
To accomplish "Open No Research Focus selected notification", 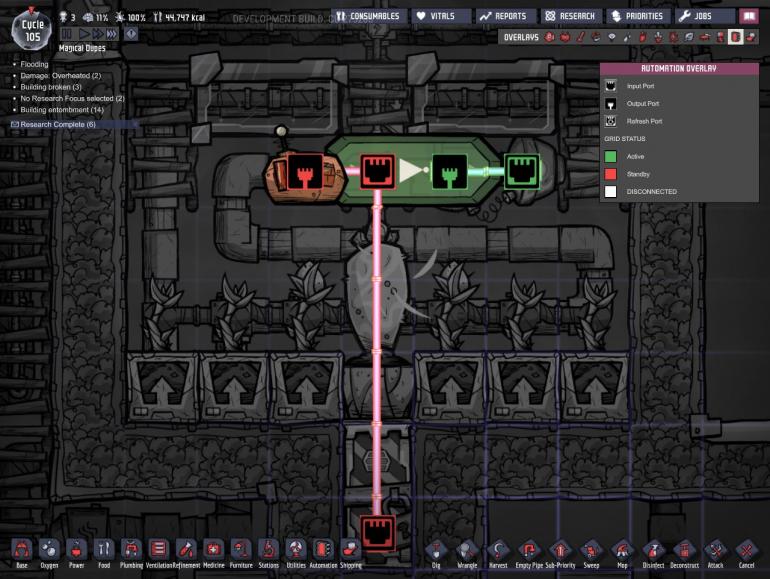I will pos(72,98).
